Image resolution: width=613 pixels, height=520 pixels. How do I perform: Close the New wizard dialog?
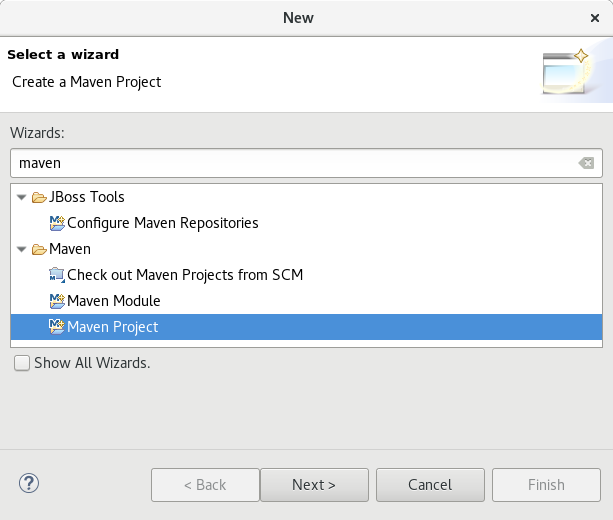pyautogui.click(x=595, y=17)
